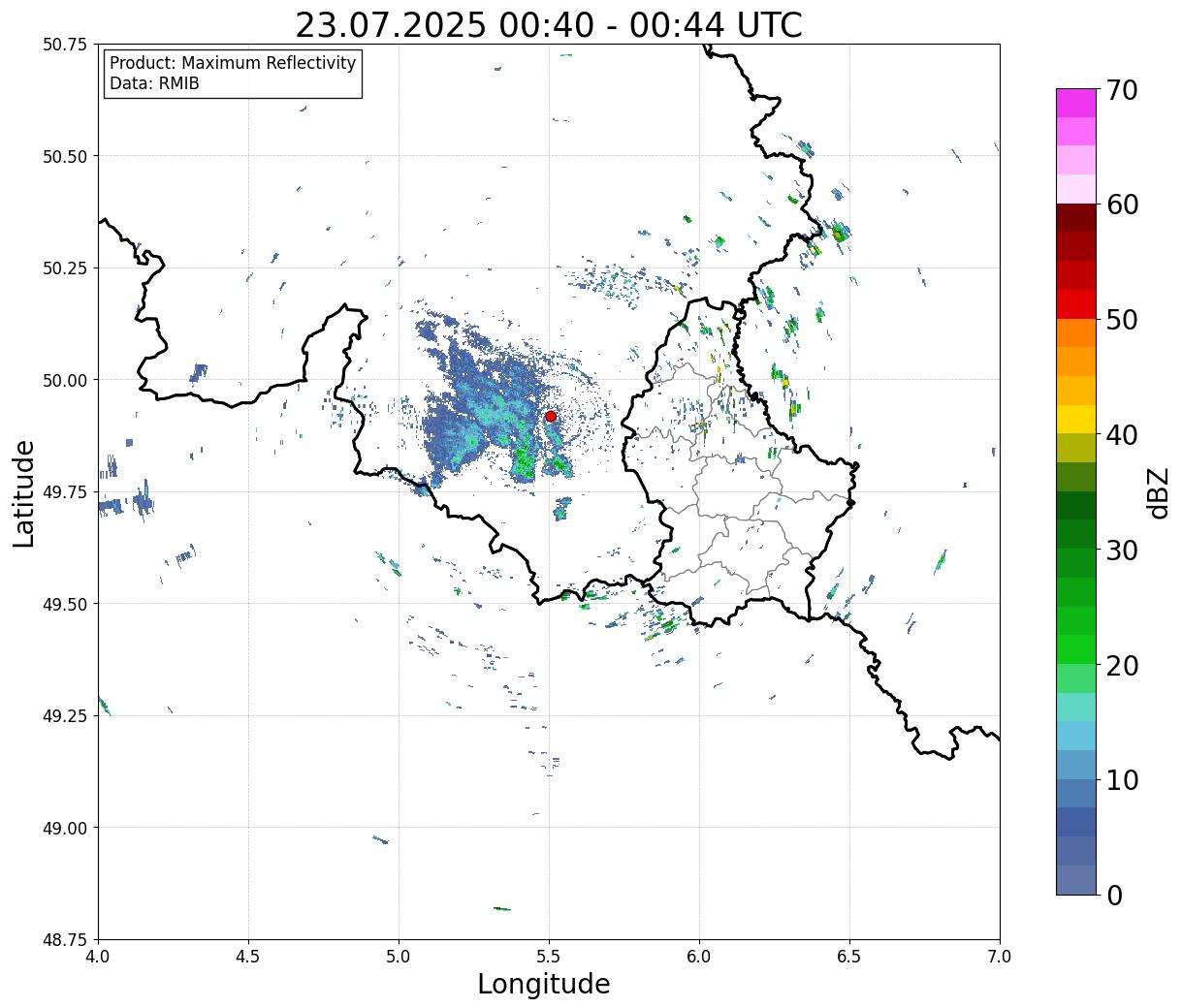Click the latitude tick label 49.50

tap(65, 604)
